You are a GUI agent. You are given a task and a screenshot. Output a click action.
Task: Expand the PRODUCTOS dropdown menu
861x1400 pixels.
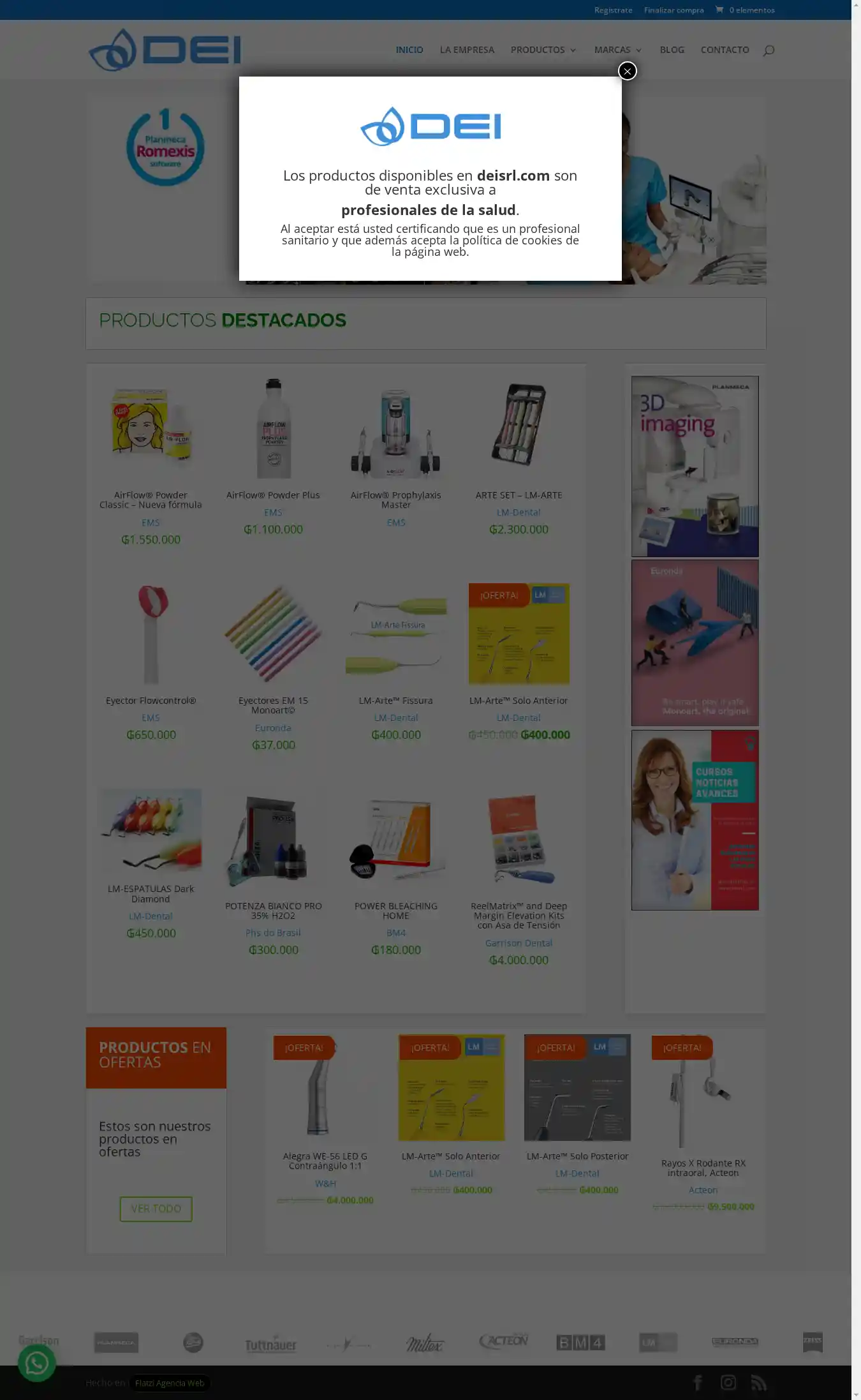pos(543,50)
